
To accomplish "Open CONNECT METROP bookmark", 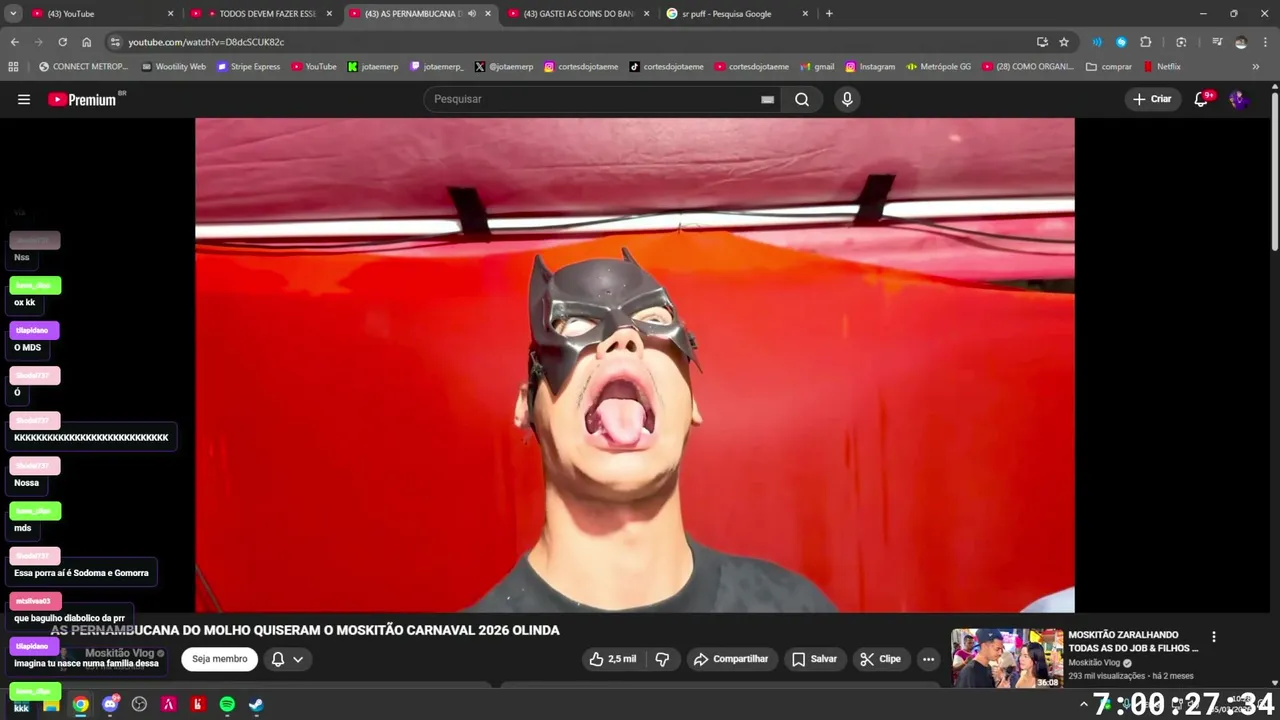I will point(83,67).
